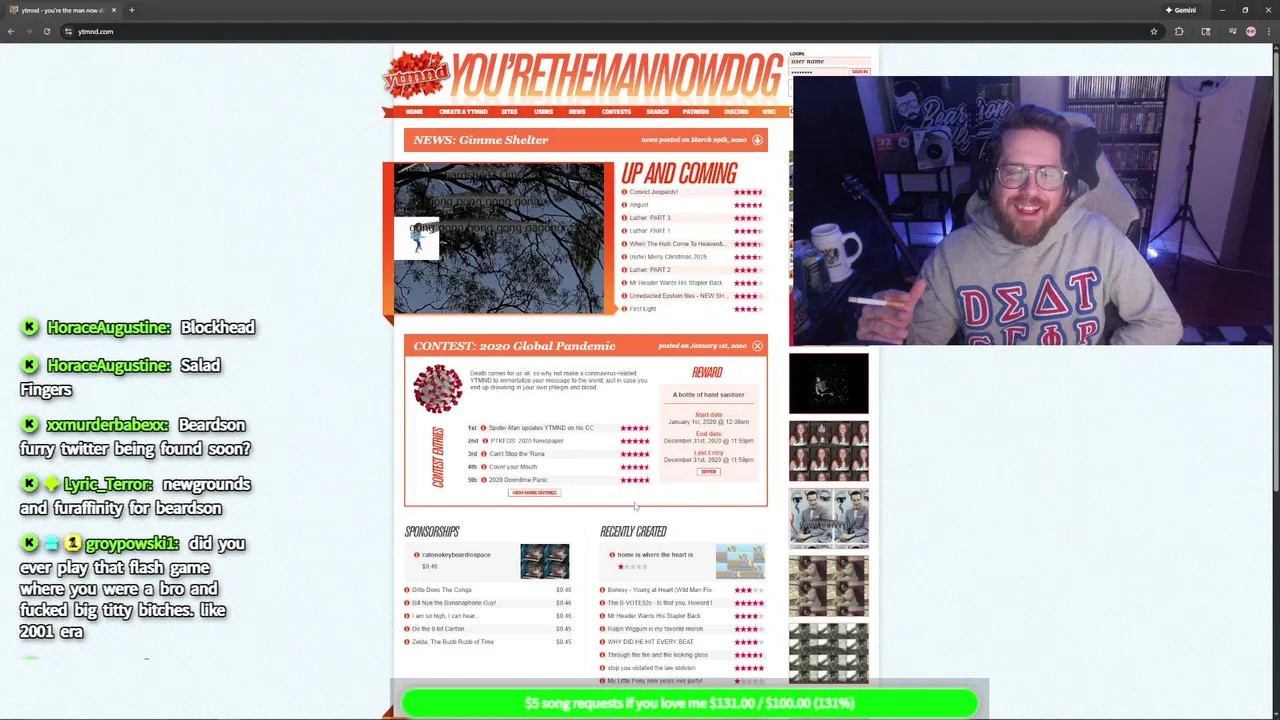Image resolution: width=1280 pixels, height=720 pixels.
Task: Open Zelda: The Bubb Rubb of Time
Action: 452,642
